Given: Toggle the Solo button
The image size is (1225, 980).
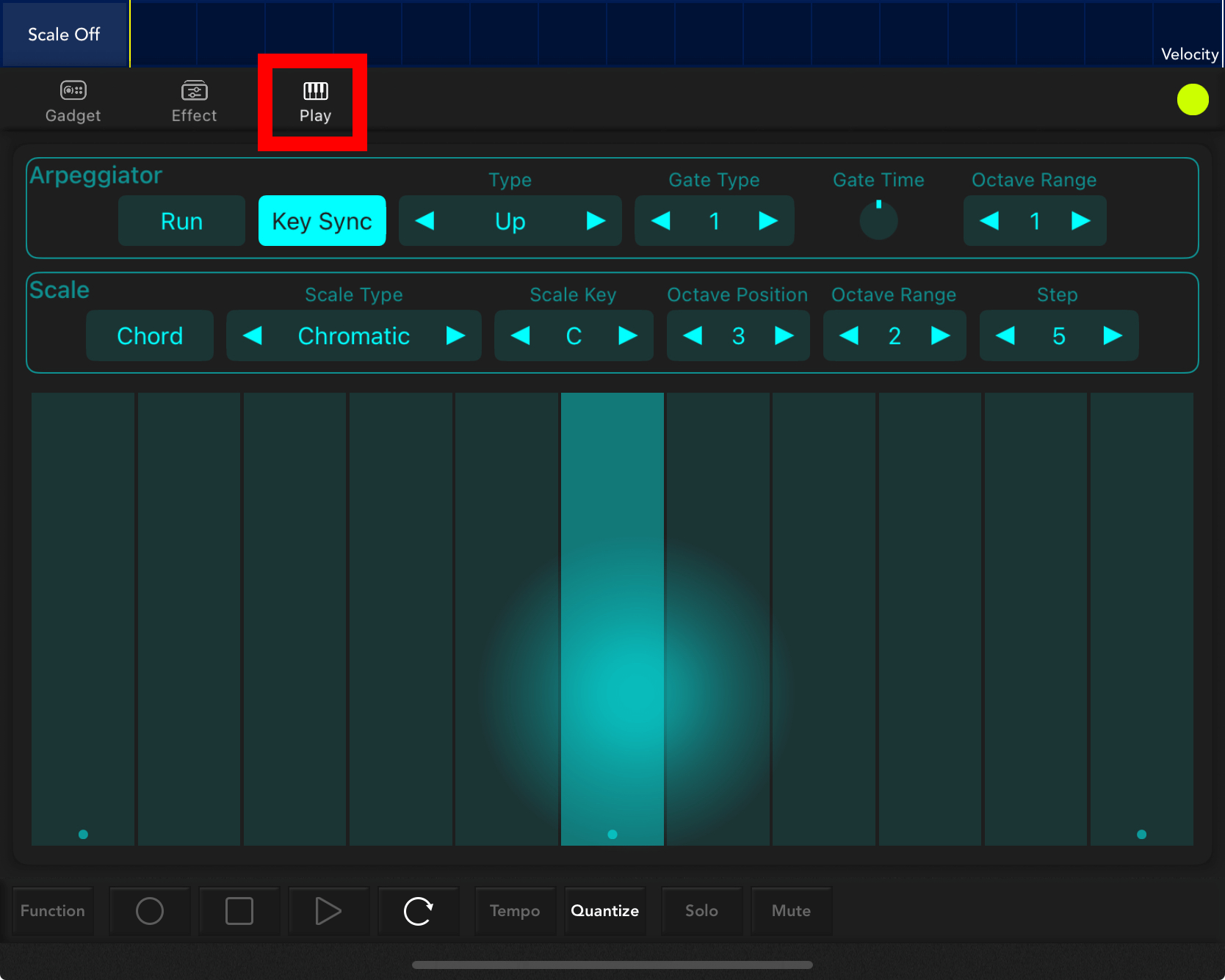Looking at the screenshot, I should [702, 911].
